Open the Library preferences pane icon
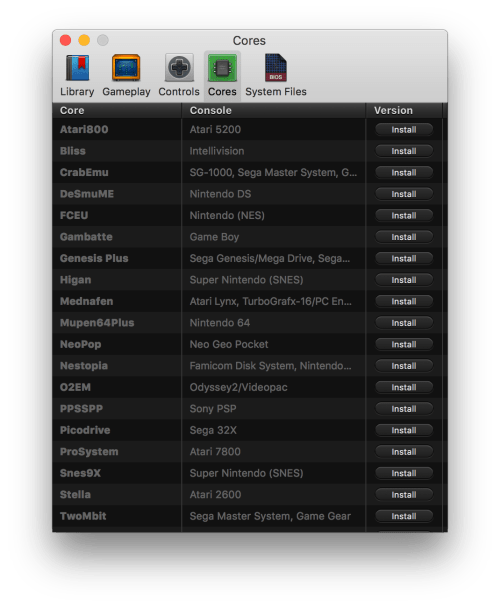Screen dimensions: 500x607 (x=77, y=68)
